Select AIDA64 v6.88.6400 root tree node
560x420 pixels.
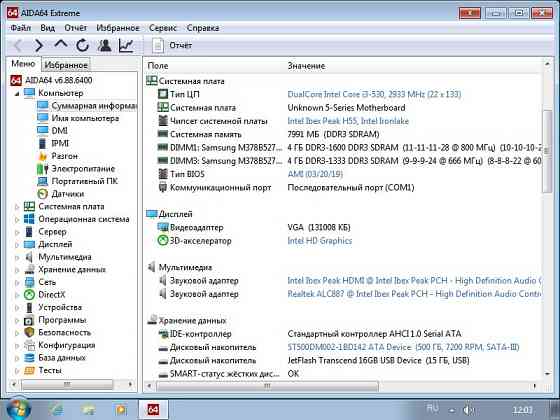point(59,80)
